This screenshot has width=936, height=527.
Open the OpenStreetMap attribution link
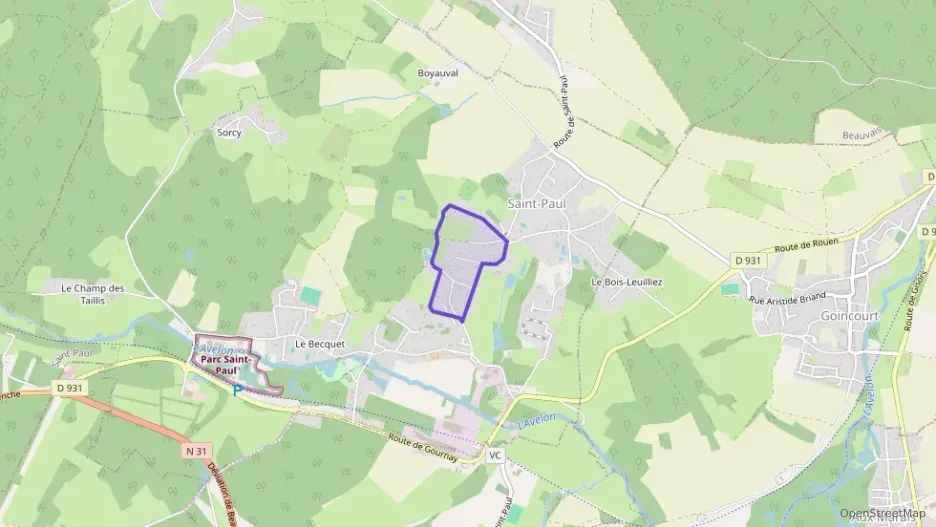(x=883, y=513)
